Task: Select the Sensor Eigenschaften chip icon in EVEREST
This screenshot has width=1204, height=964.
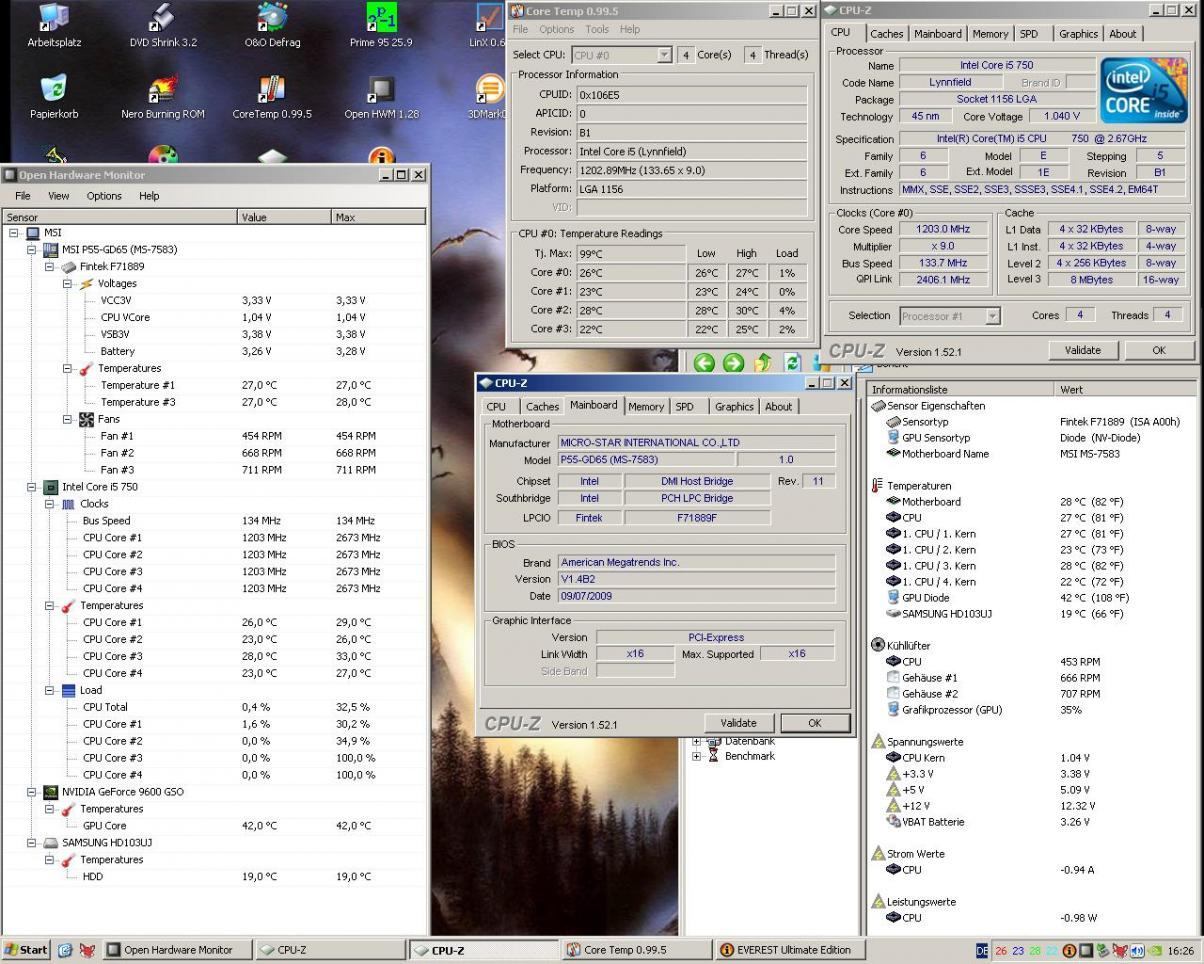Action: point(878,406)
